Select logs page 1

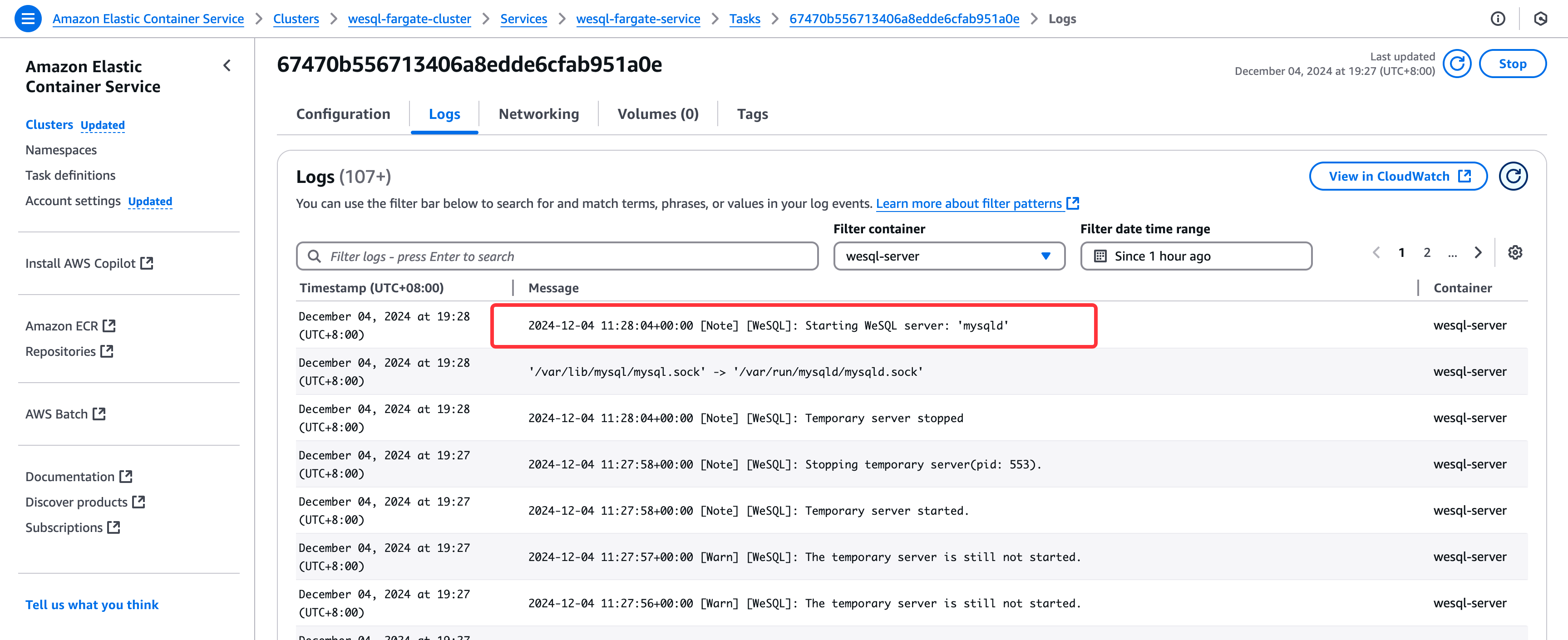tap(1401, 252)
